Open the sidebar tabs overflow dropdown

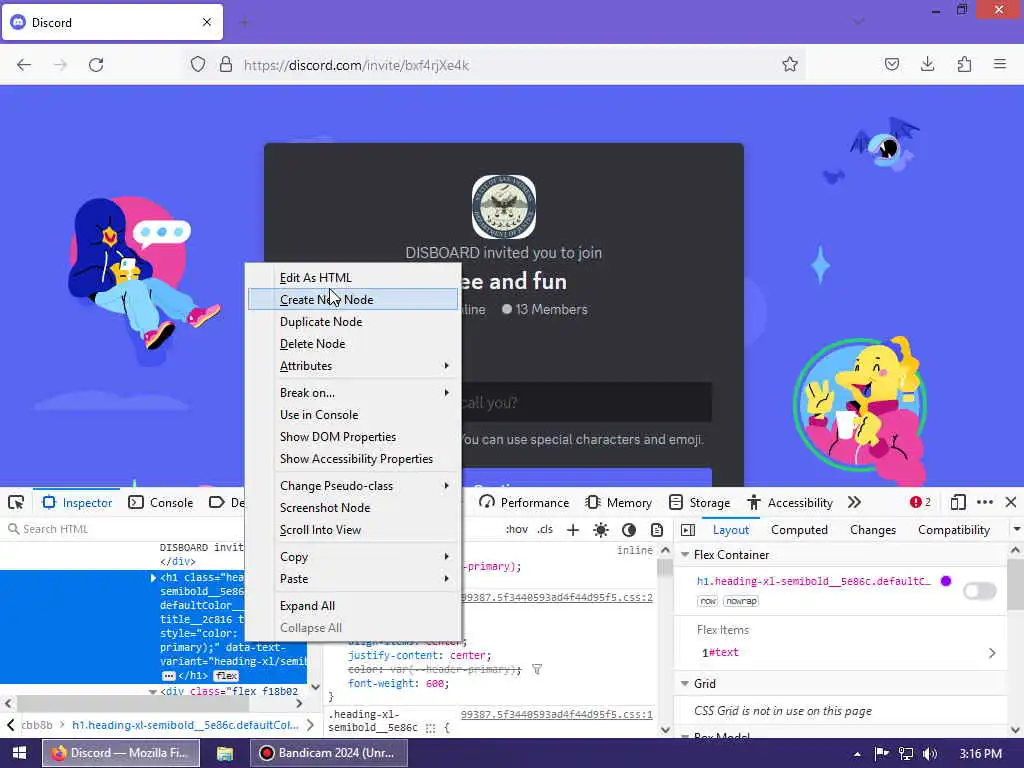(x=1016, y=530)
